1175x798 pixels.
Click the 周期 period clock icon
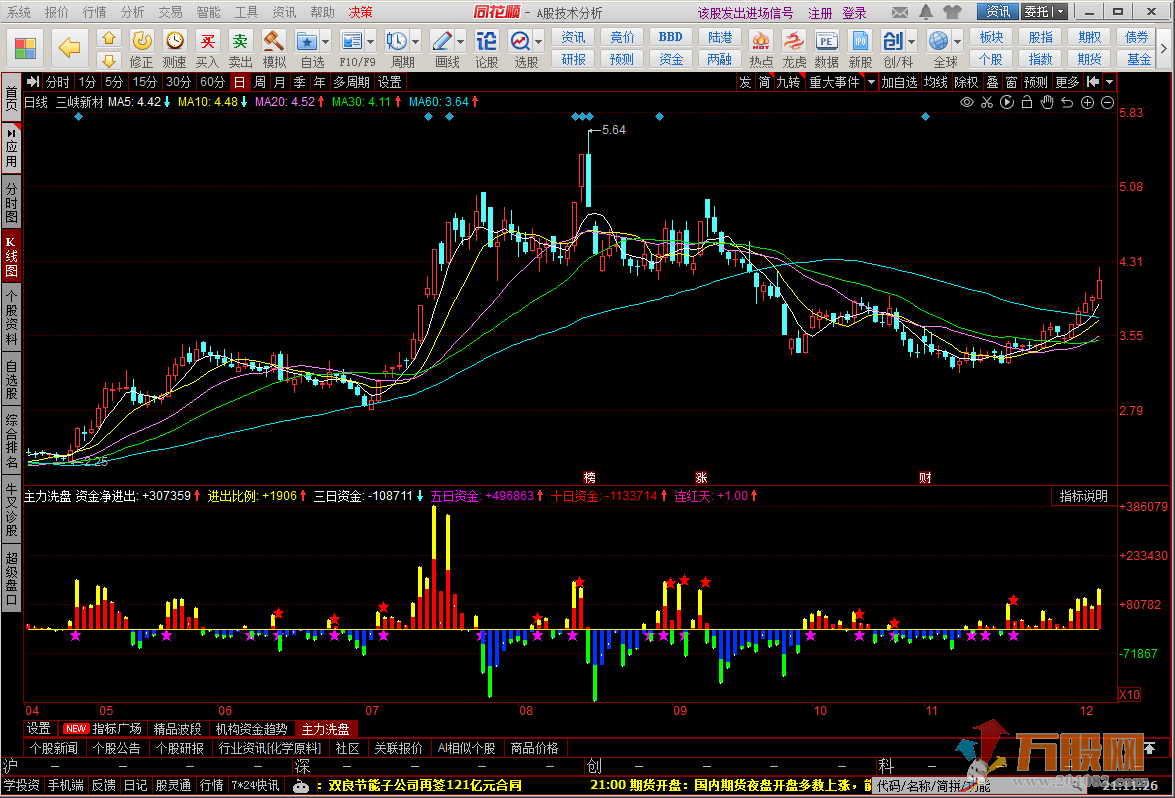(x=396, y=41)
